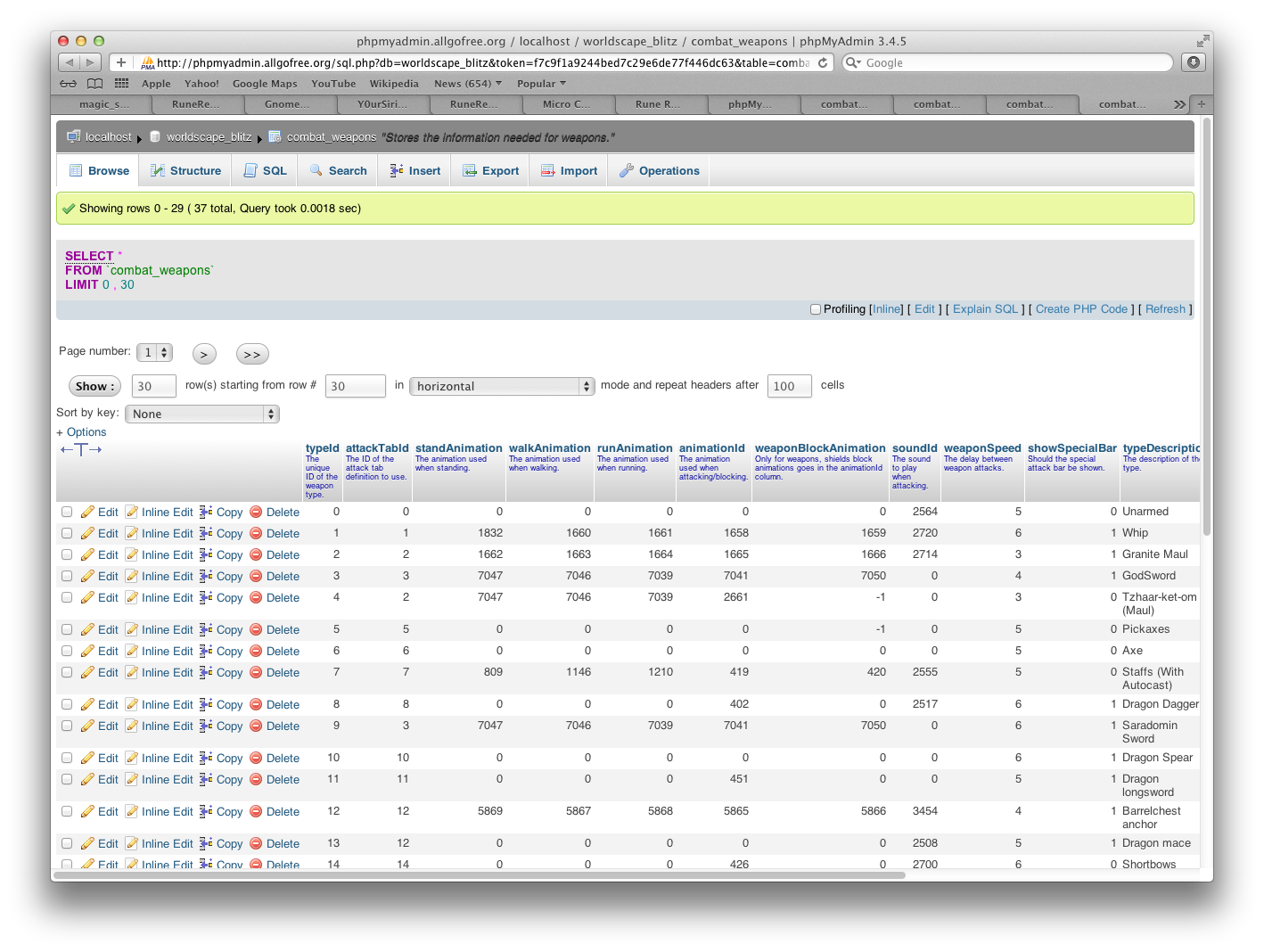Screen dimensions: 1264x952
Task: Check the row checkbox for GodSword
Action: (x=67, y=576)
